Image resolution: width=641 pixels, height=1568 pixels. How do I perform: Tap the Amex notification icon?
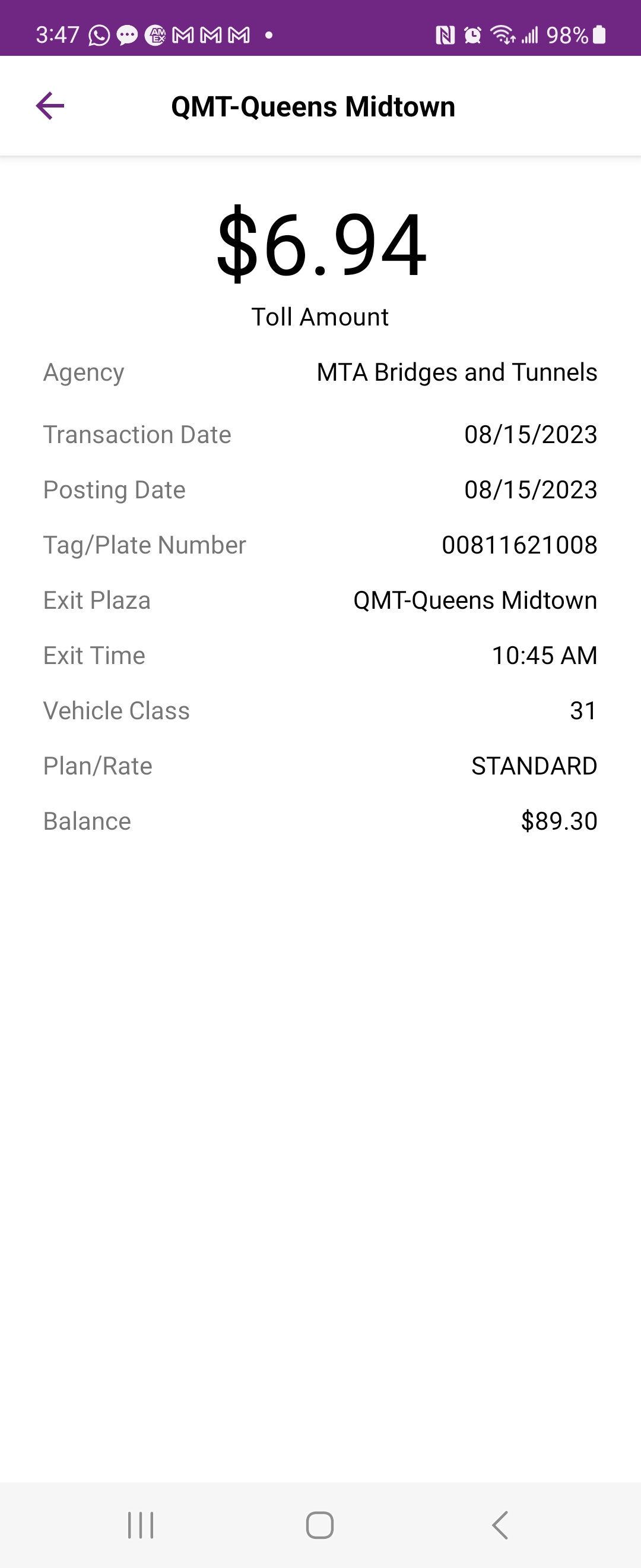coord(155,35)
